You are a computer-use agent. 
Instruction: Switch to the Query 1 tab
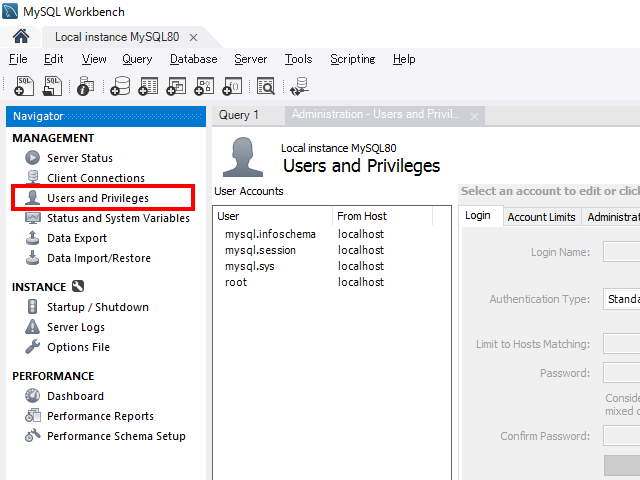pyautogui.click(x=239, y=115)
